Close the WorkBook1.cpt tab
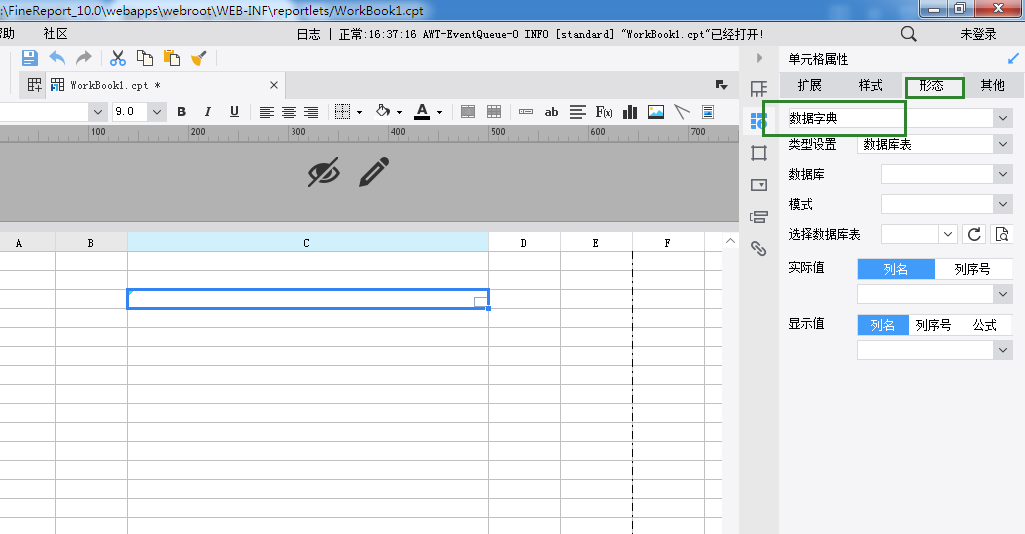Image resolution: width=1025 pixels, height=534 pixels. (x=274, y=85)
